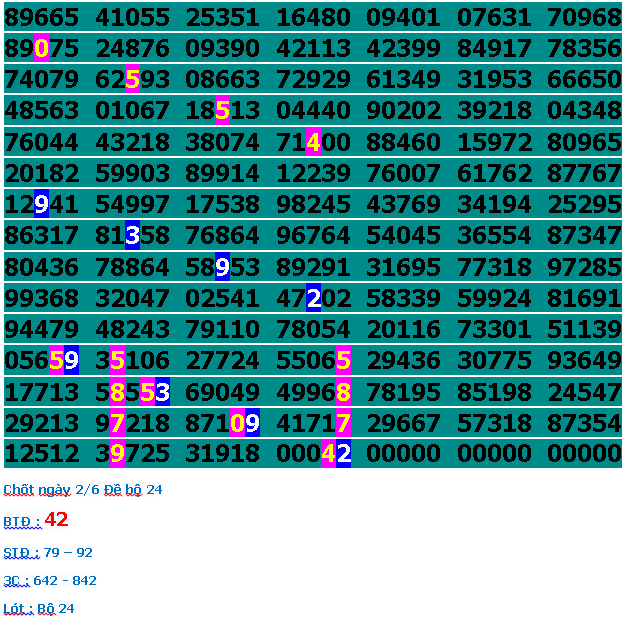Click the number 89665 in the first row

click(42, 18)
